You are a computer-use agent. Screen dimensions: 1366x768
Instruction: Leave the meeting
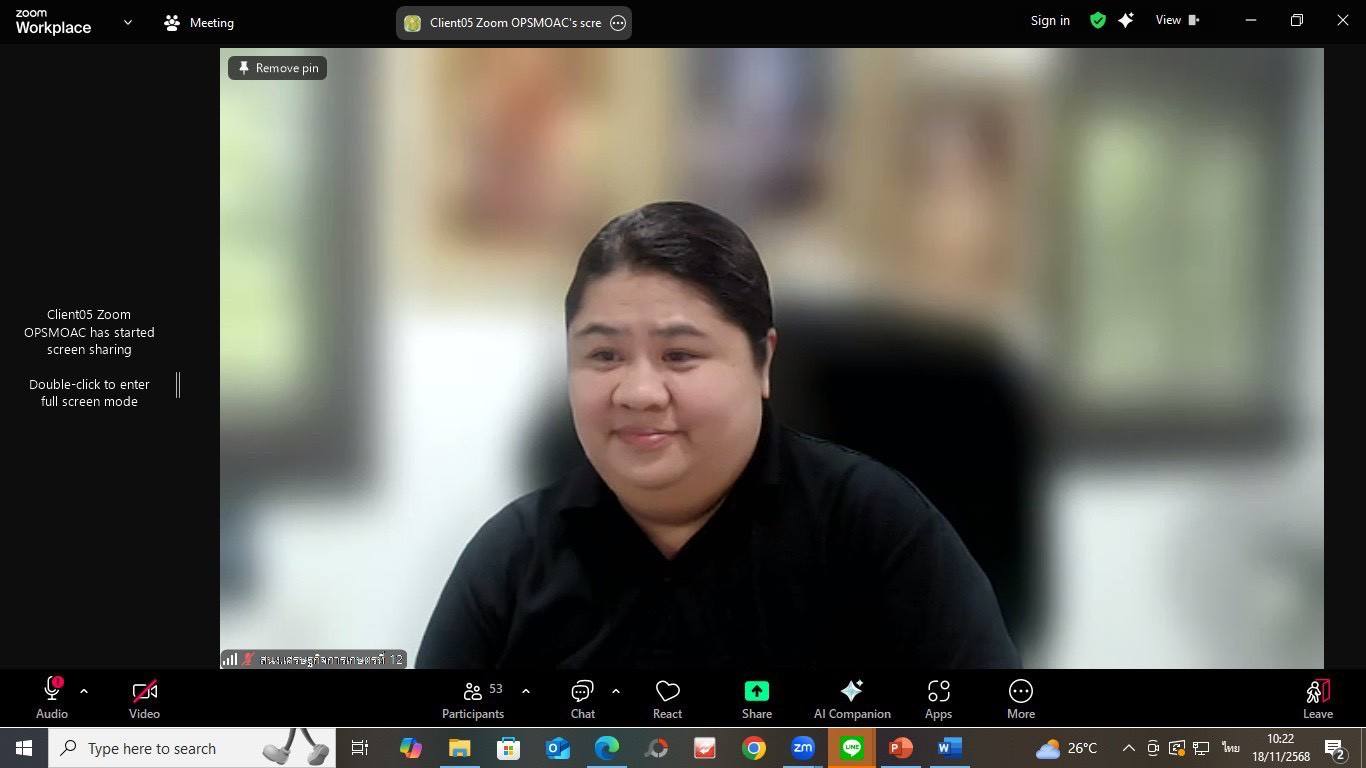tap(1317, 699)
